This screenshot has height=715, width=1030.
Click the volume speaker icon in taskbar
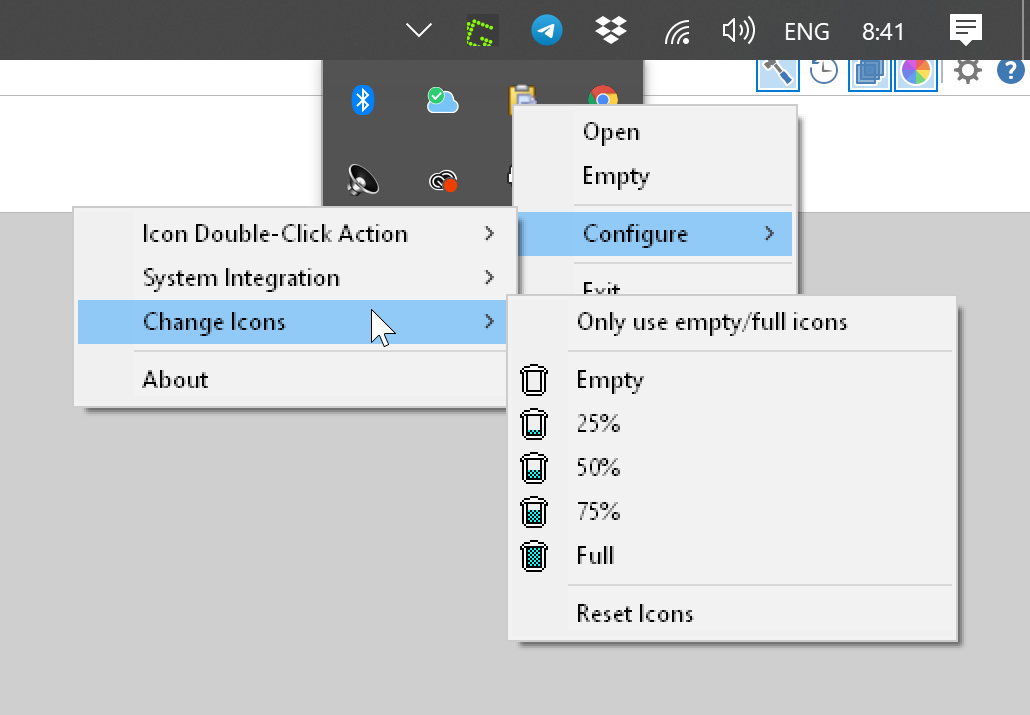738,31
